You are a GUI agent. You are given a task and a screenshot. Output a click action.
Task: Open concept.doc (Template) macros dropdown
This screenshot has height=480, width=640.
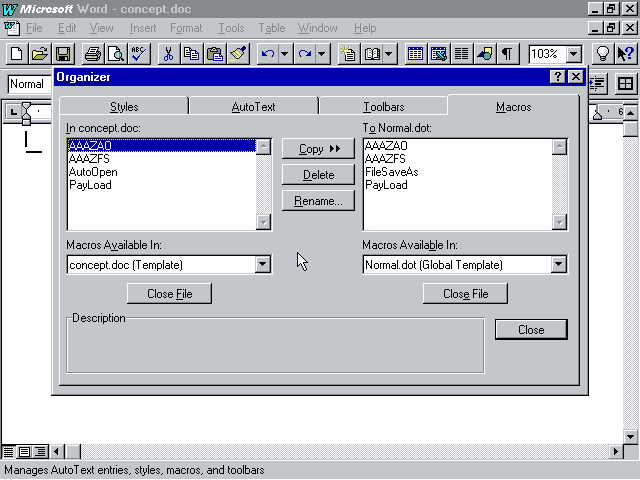[x=263, y=264]
